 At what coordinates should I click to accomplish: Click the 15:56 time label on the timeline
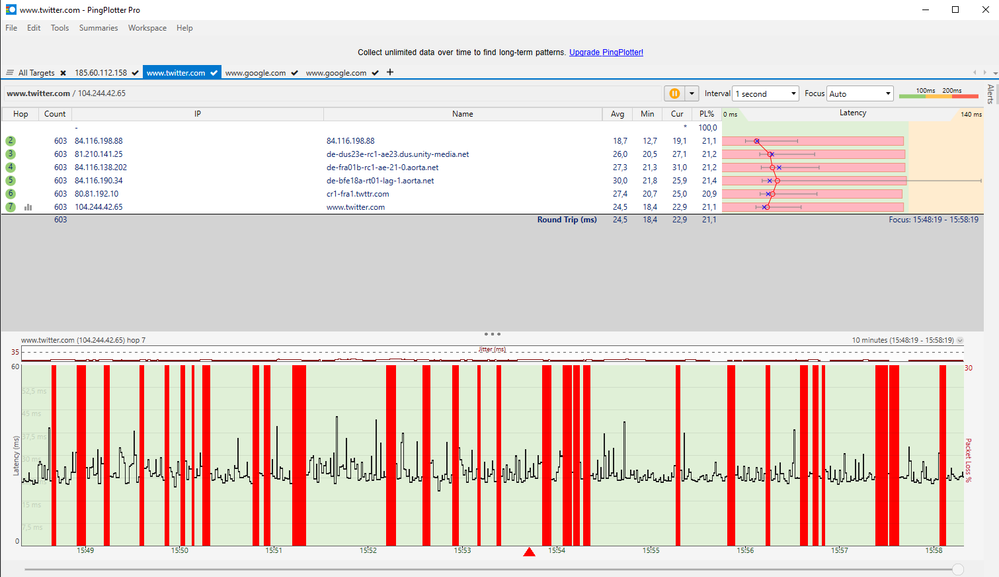tap(745, 550)
